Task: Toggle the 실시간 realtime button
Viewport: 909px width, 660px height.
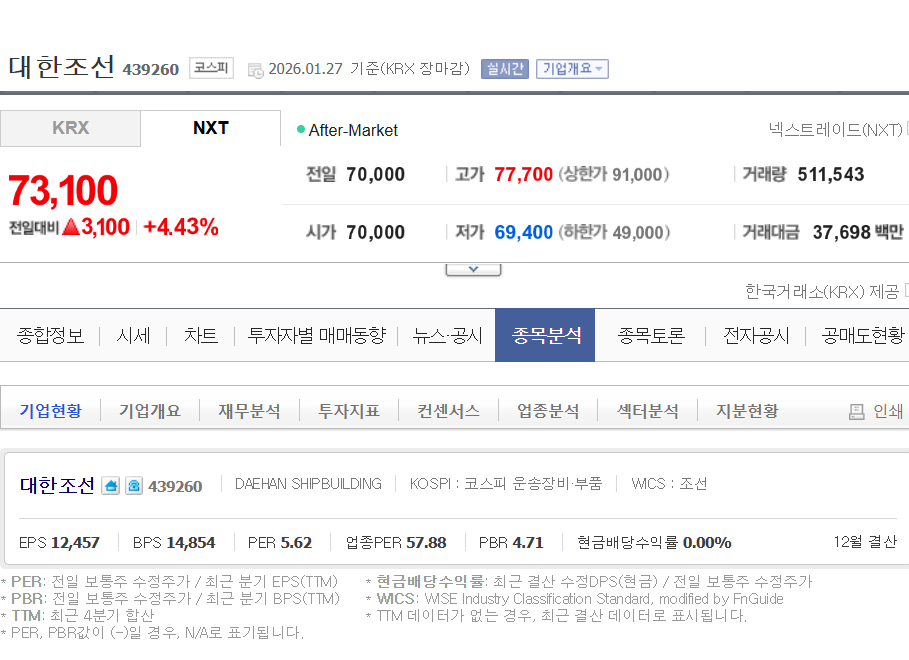Action: pyautogui.click(x=504, y=69)
